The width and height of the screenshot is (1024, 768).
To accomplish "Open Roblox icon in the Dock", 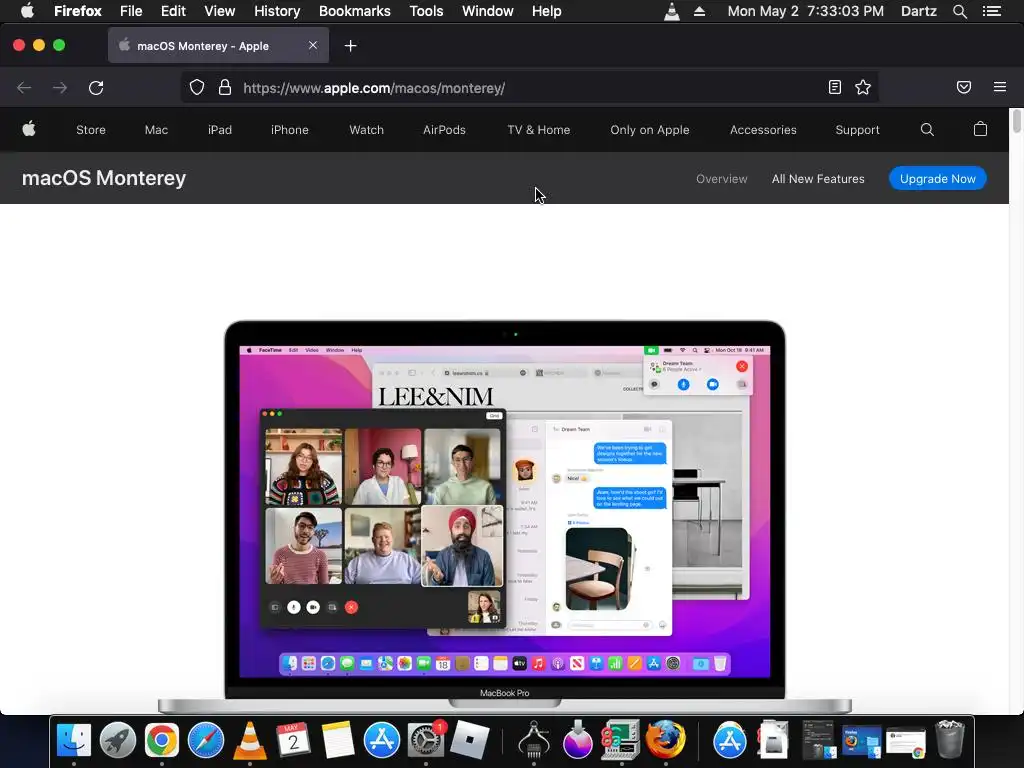I will [470, 741].
